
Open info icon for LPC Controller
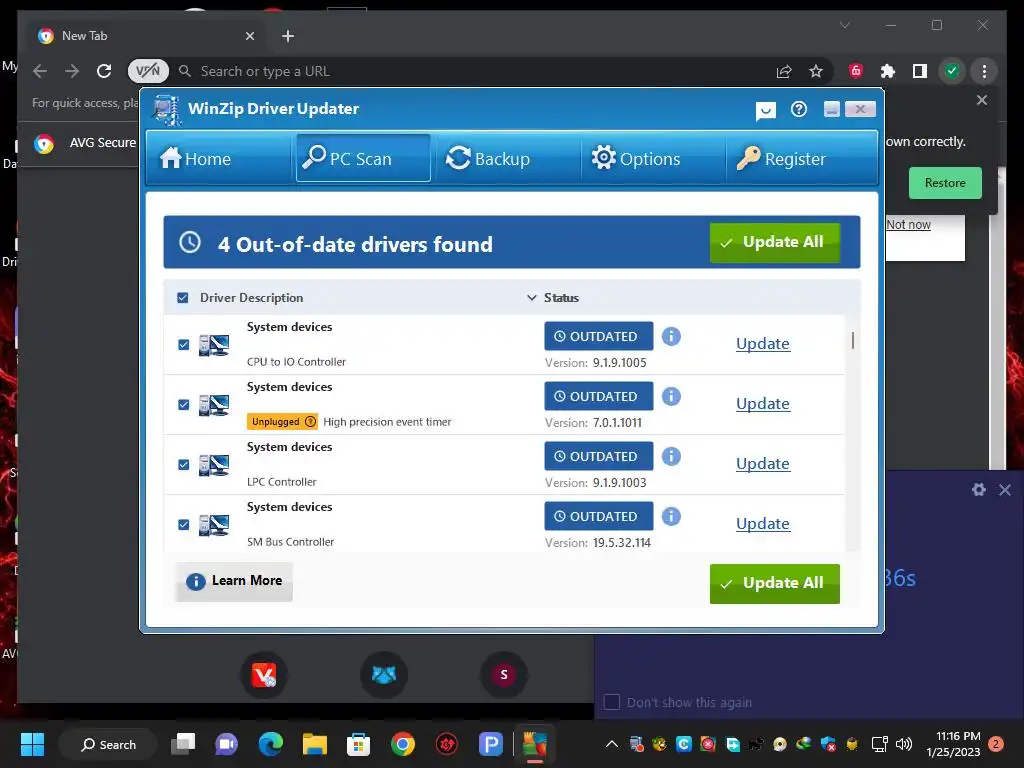click(x=671, y=456)
